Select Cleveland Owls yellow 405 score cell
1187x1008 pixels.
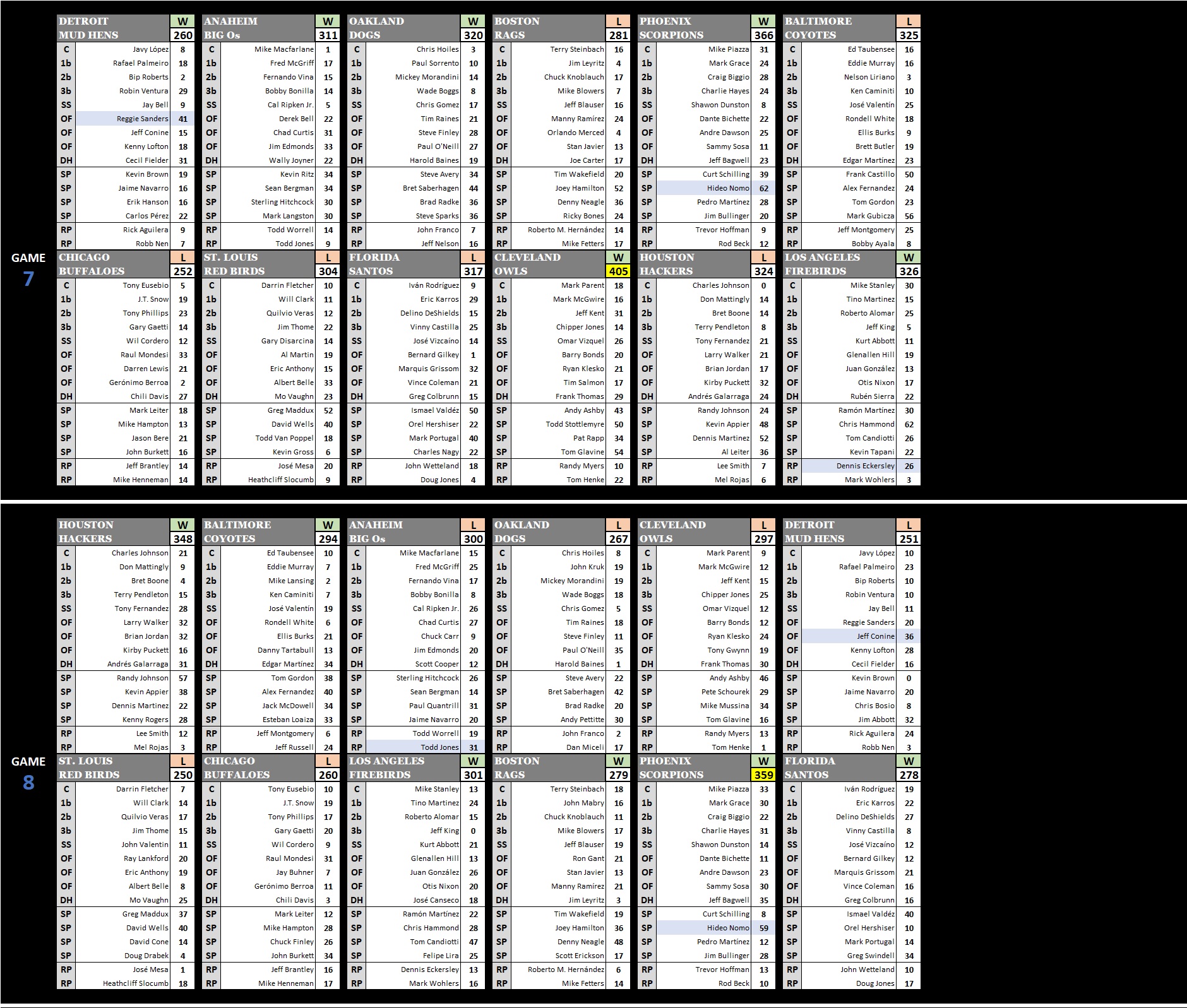pos(618,271)
